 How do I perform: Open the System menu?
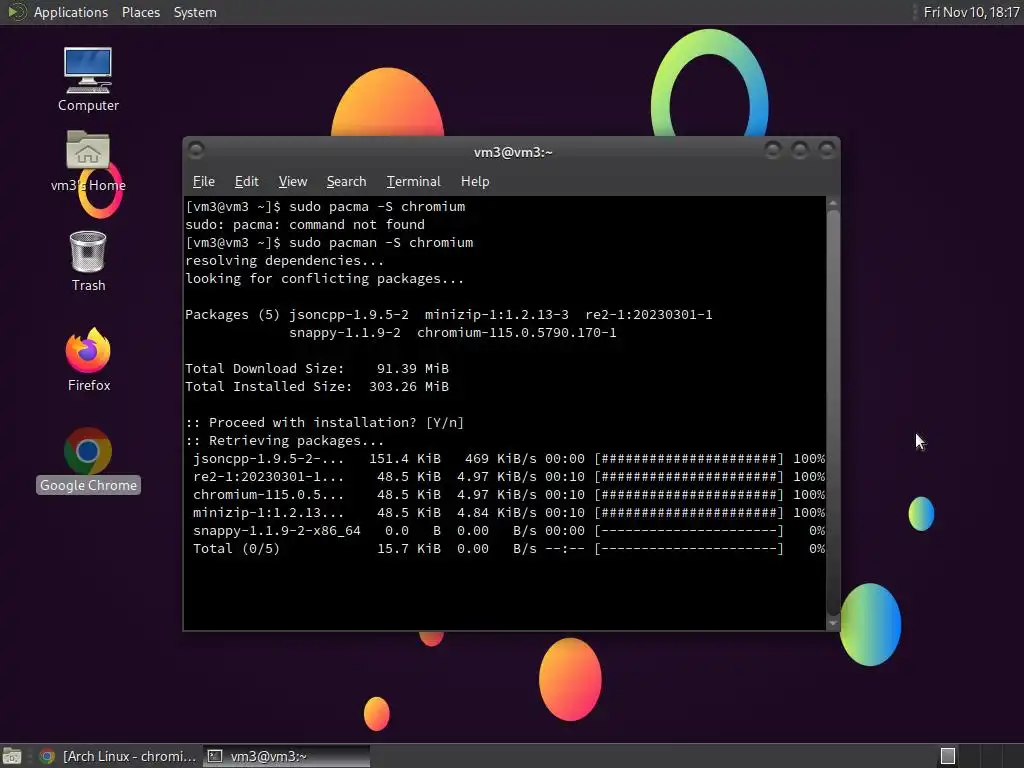(195, 12)
